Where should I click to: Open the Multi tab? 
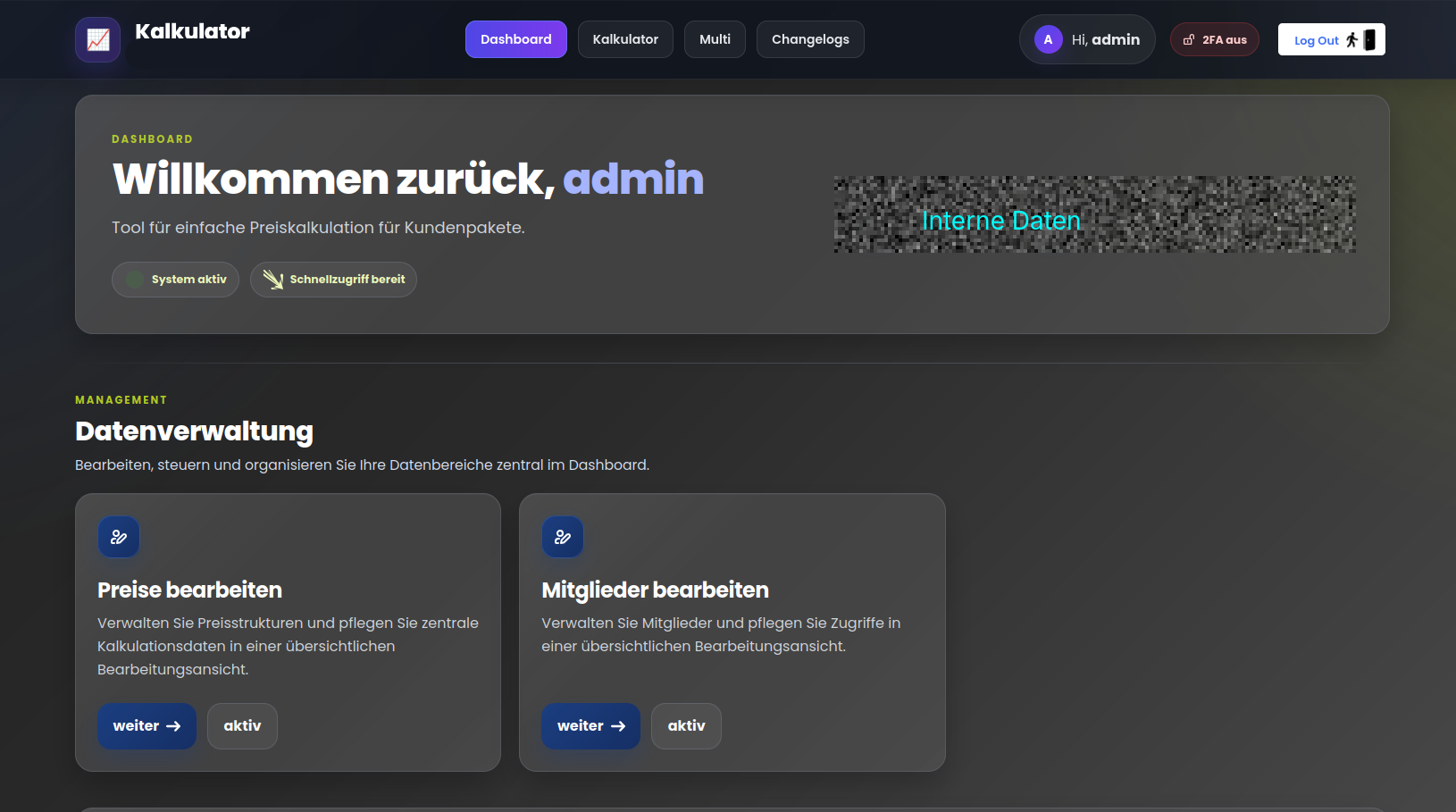pos(715,39)
